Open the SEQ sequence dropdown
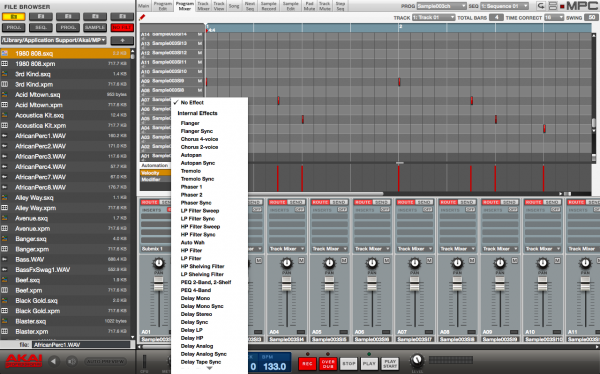 (x=505, y=6)
